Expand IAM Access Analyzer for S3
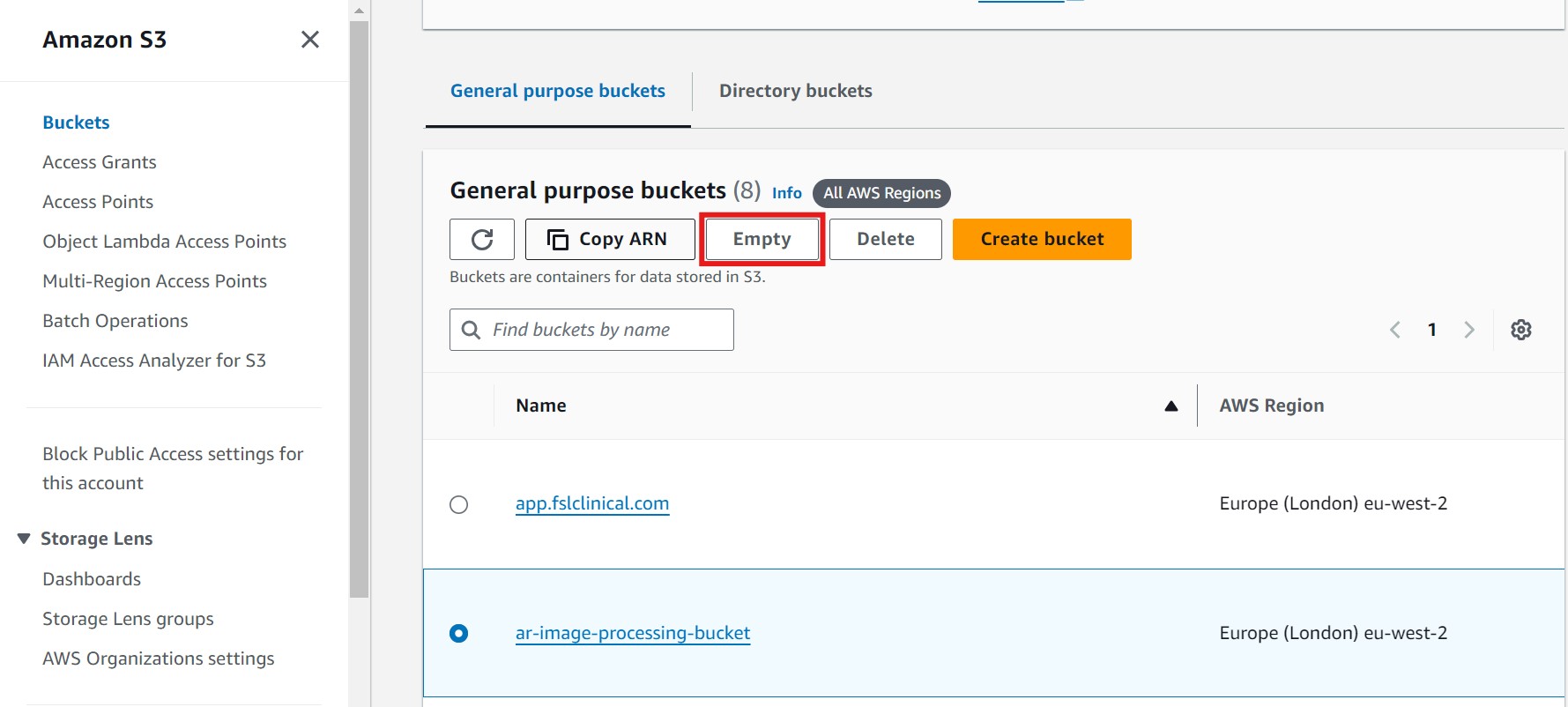Screen dimensions: 1568x707 (x=154, y=360)
